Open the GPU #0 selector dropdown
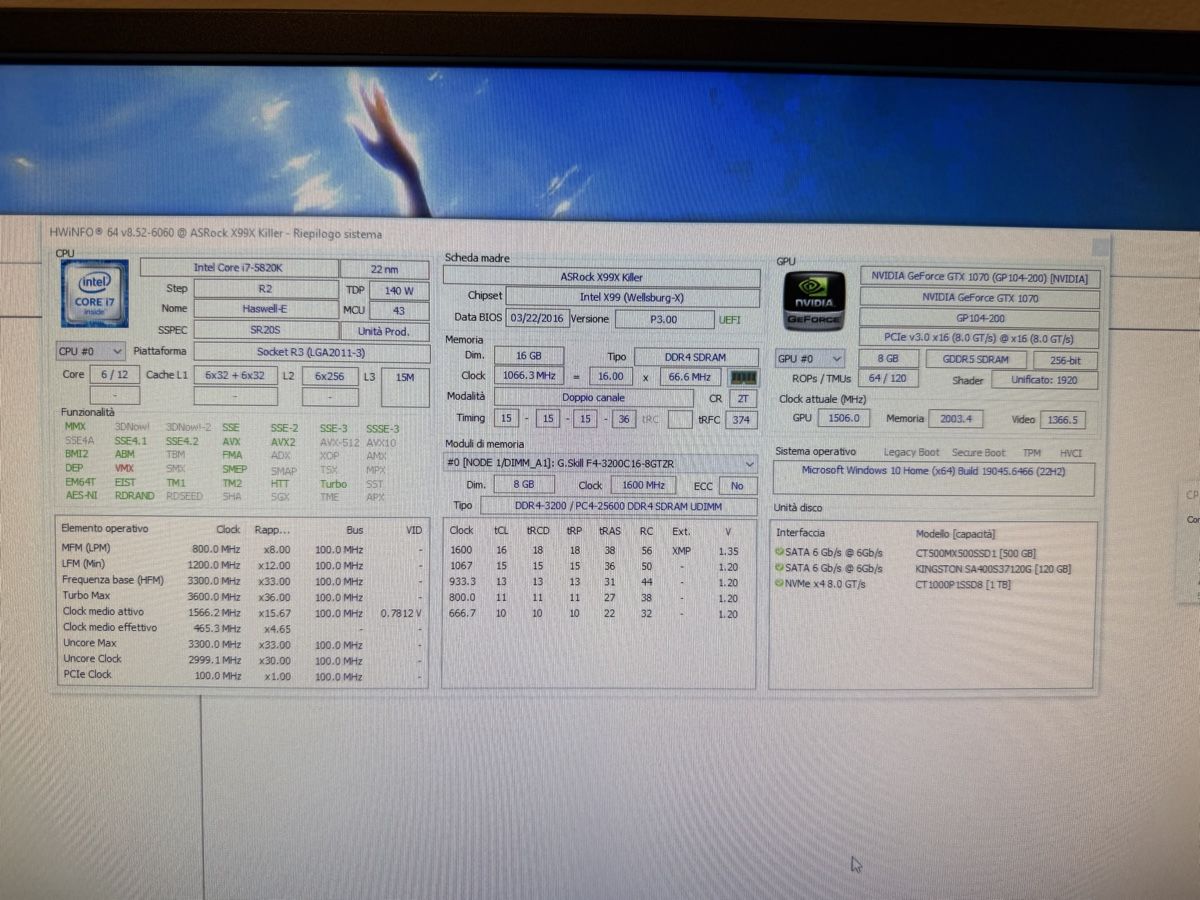This screenshot has width=1200, height=900. pos(810,359)
